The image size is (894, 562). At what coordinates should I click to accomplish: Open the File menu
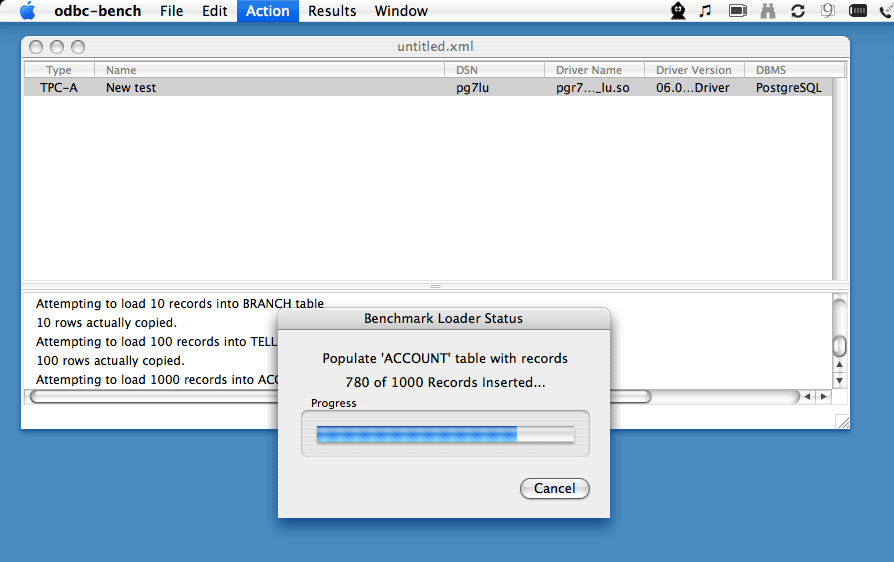[171, 11]
